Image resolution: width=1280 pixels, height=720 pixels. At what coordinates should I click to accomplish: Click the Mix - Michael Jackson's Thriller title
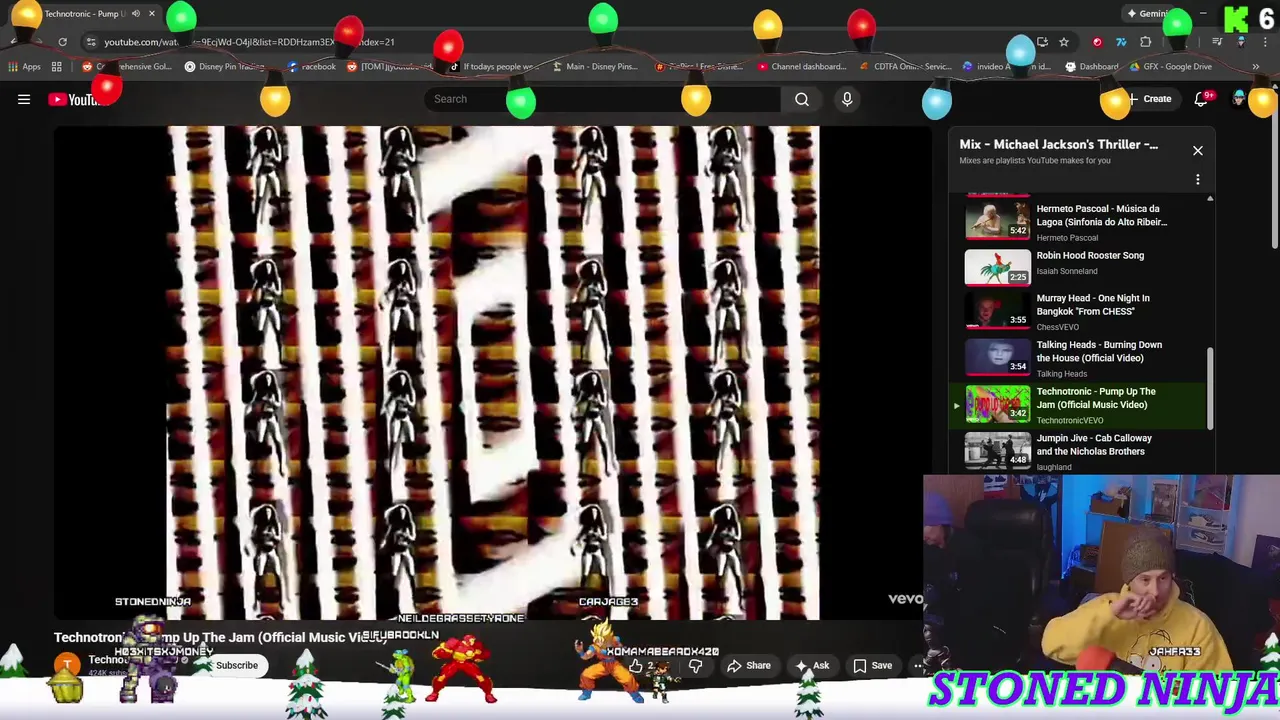(x=1058, y=145)
